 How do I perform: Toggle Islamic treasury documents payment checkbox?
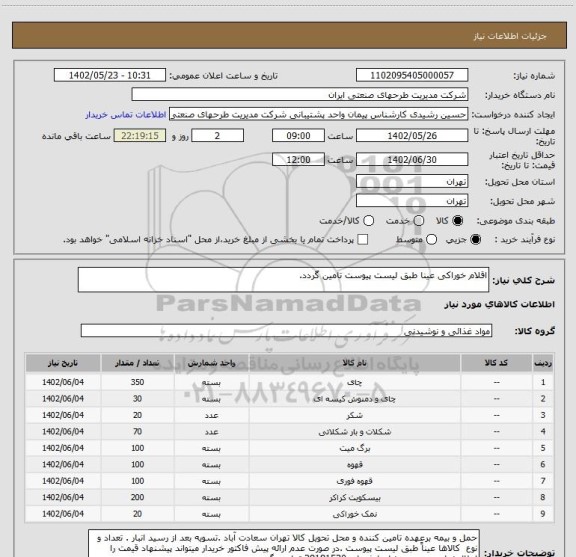[363, 240]
